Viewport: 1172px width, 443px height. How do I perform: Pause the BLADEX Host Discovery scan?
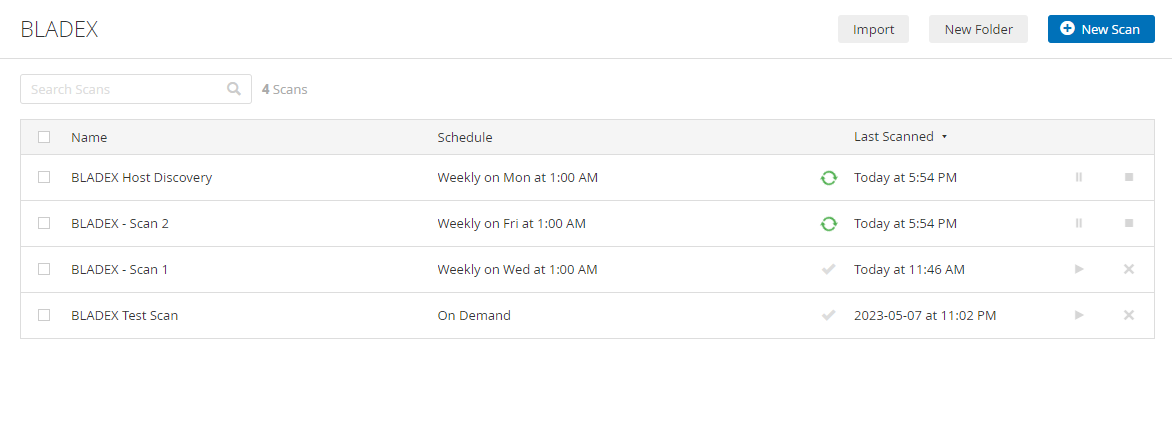pyautogui.click(x=1079, y=178)
